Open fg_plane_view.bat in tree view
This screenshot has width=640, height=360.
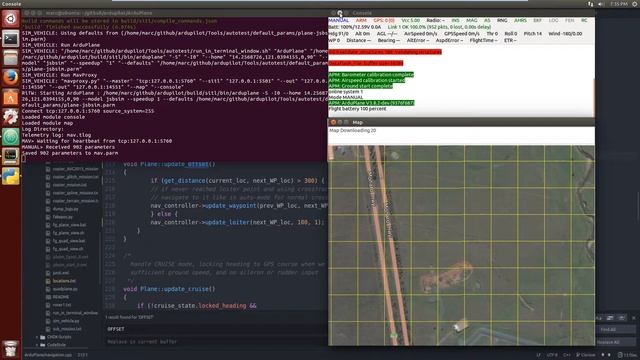point(69,225)
